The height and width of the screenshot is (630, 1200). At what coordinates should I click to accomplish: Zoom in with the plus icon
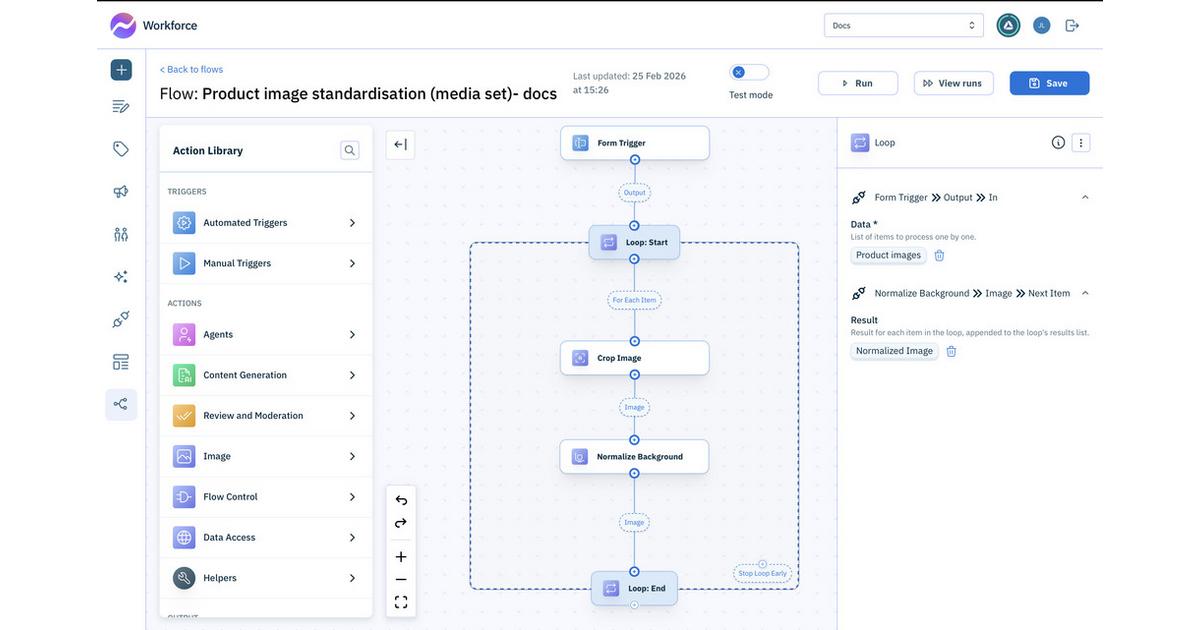pos(401,557)
